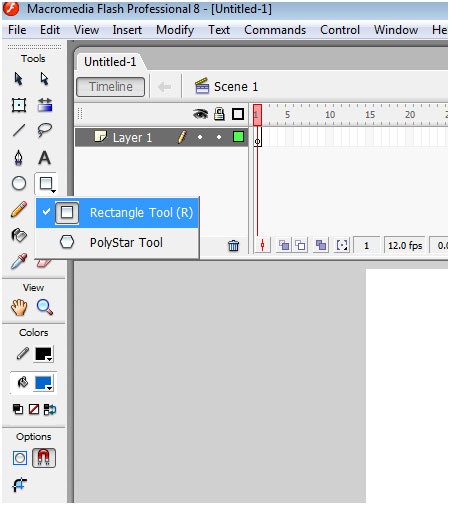Click frame 10 on the timeline ruler

coord(330,115)
